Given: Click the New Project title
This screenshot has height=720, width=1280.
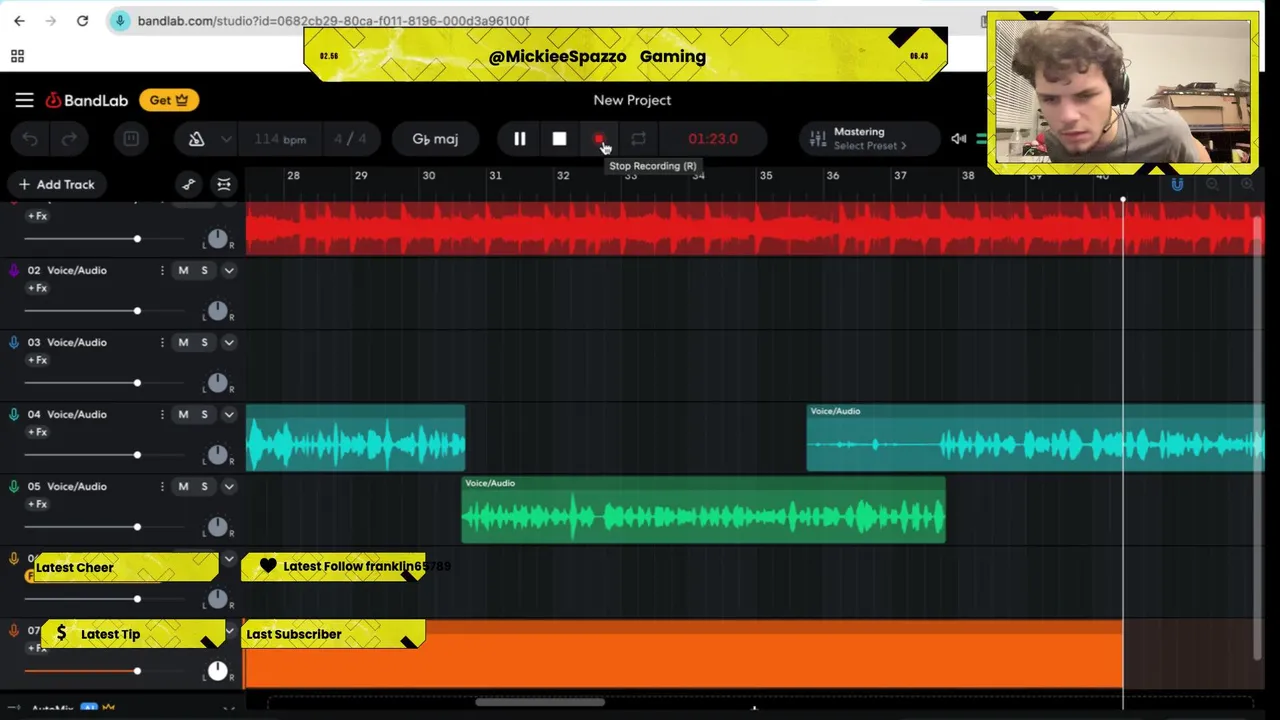Looking at the screenshot, I should 632,100.
